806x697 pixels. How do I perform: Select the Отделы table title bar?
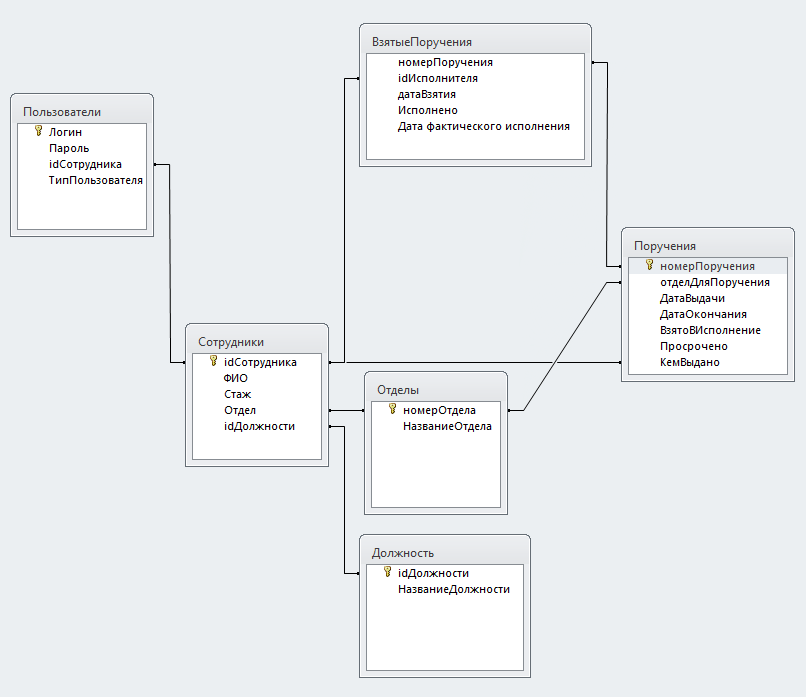point(435,390)
